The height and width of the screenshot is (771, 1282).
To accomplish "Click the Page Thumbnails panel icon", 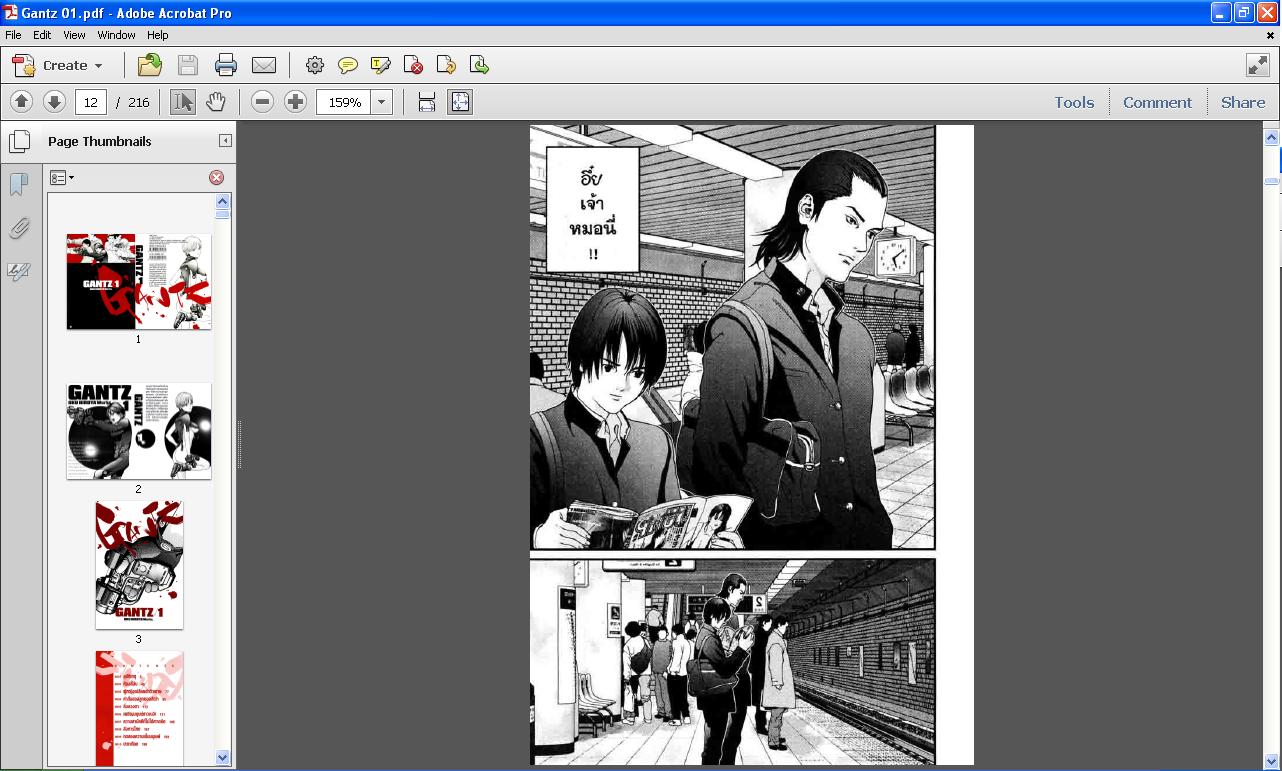I will (19, 141).
